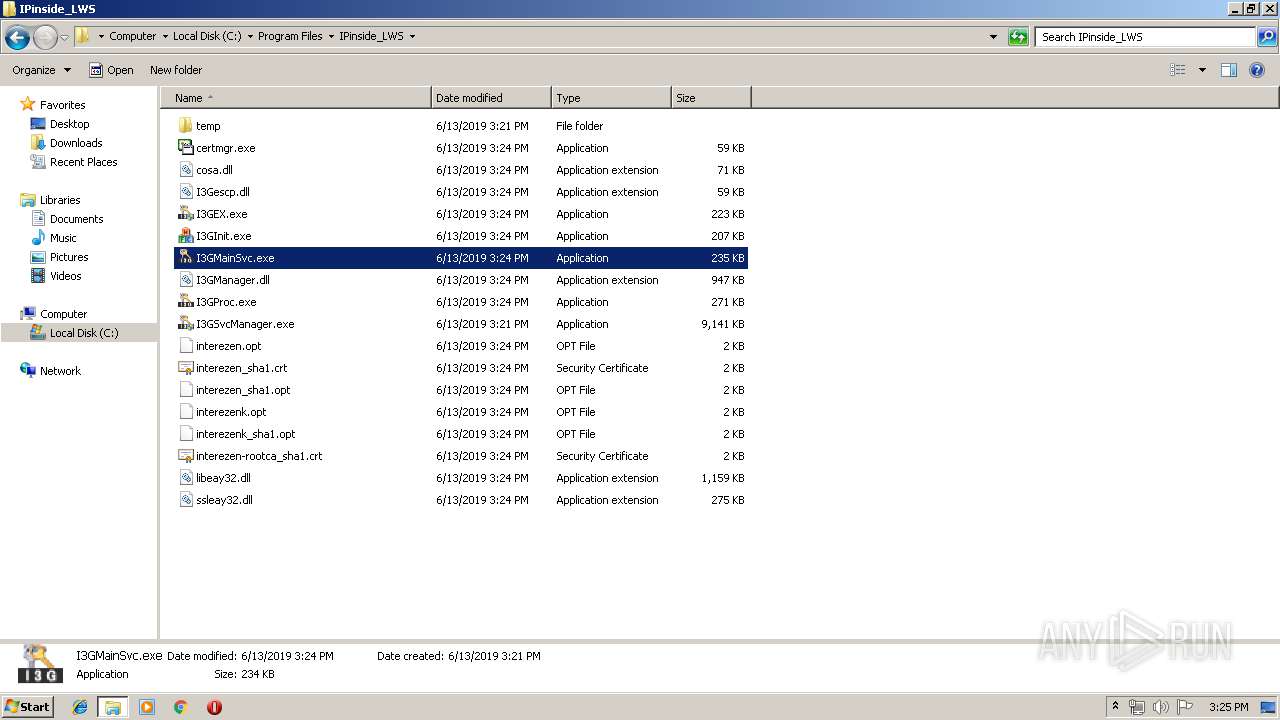Open the recent pages dropdown arrow
This screenshot has width=1280, height=720.
(64, 38)
